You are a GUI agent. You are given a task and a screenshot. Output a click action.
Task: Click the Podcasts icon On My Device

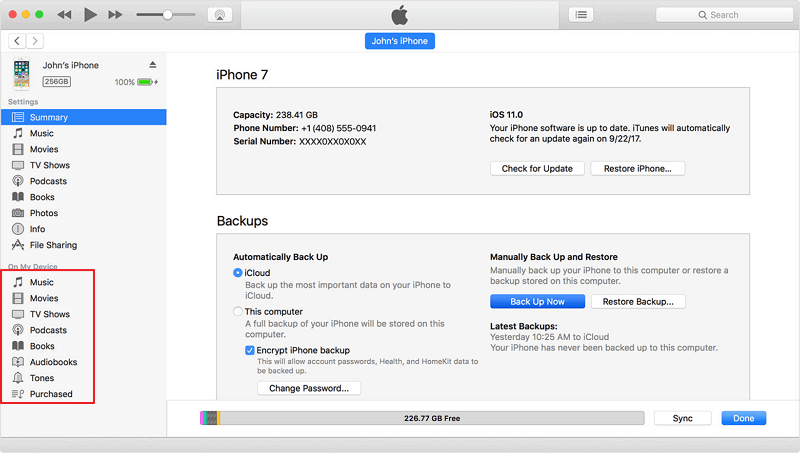[18, 330]
